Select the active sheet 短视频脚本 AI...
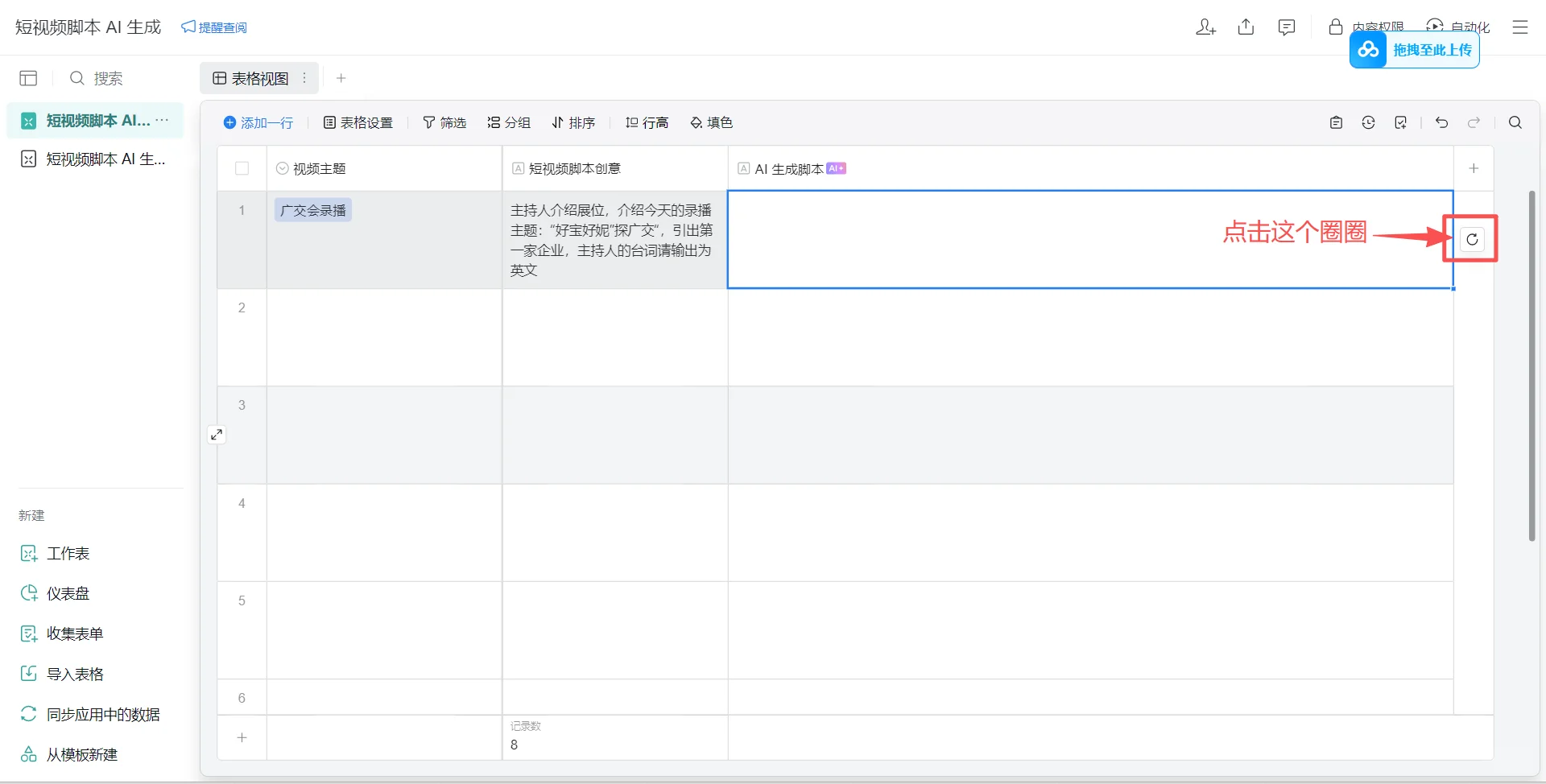 coord(95,121)
